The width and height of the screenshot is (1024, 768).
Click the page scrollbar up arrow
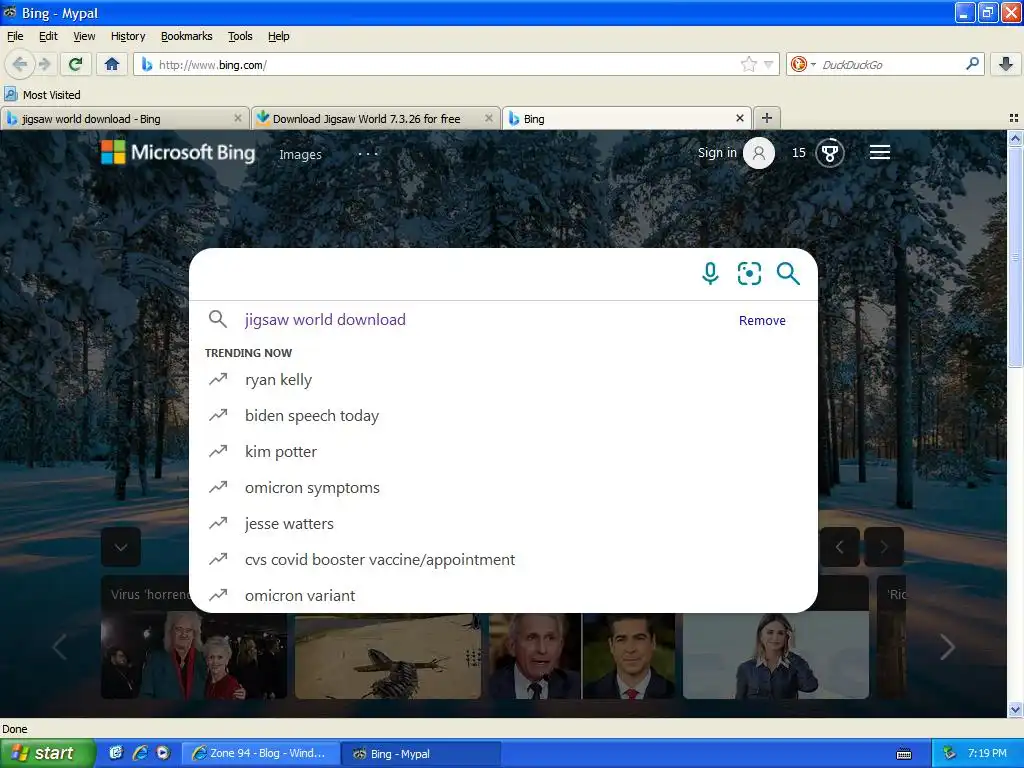1015,138
